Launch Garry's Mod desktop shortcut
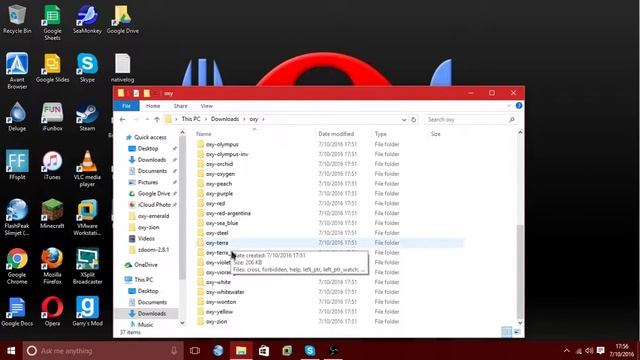 [x=87, y=312]
